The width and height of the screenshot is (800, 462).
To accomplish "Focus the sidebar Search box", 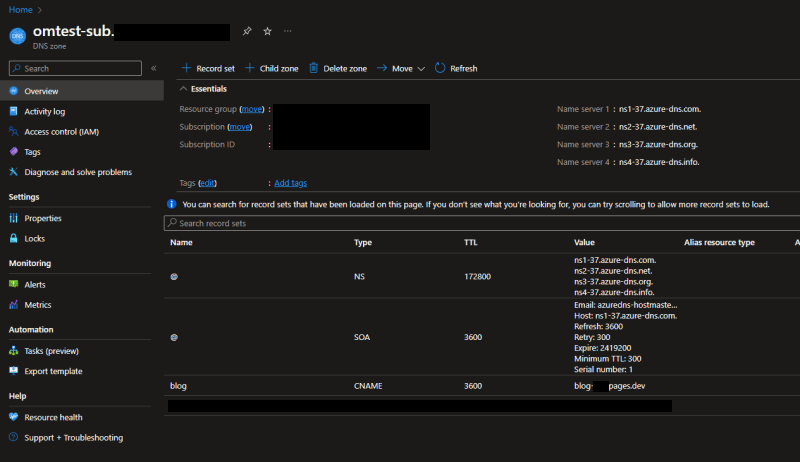I will (x=76, y=68).
